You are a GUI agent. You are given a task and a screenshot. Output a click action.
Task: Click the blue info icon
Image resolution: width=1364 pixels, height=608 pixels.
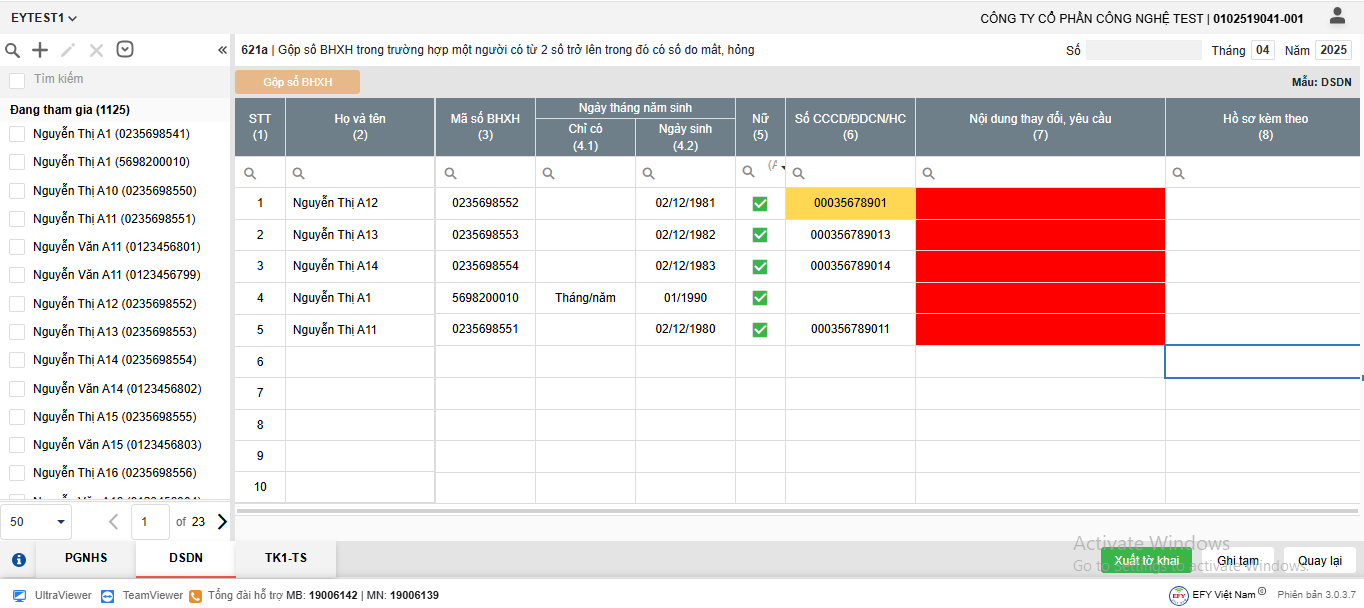pos(18,559)
